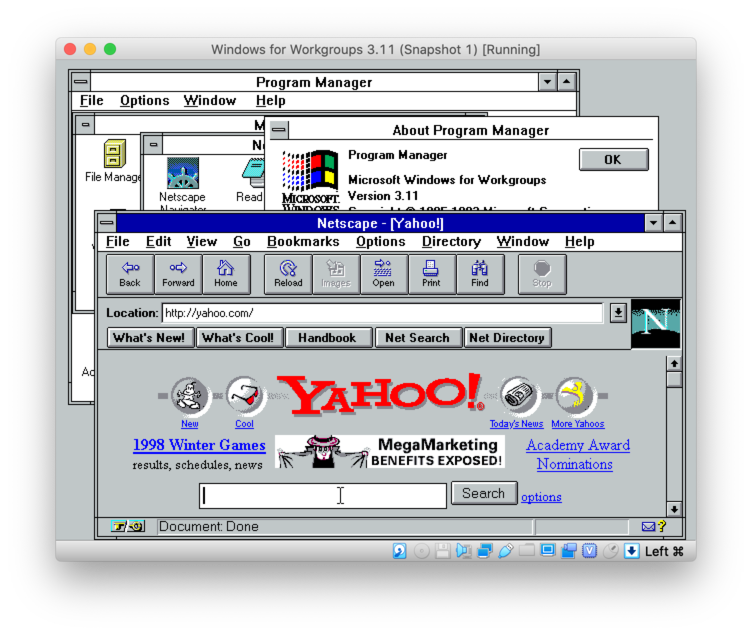The image size is (752, 635).
Task: Click the Images toolbar button
Action: (336, 274)
